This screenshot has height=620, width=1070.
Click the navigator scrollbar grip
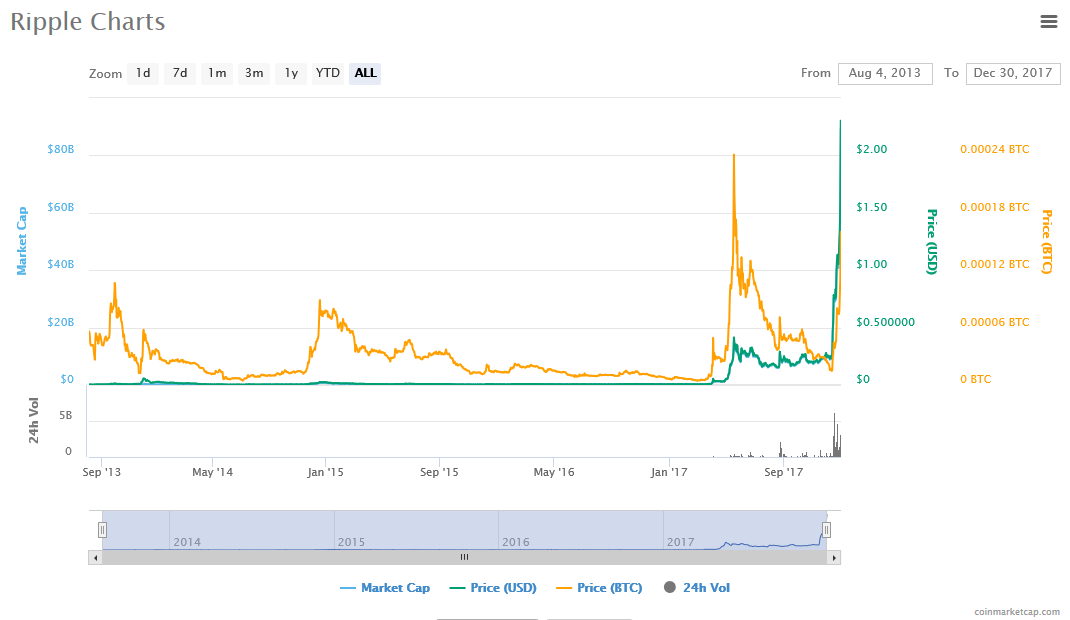465,558
